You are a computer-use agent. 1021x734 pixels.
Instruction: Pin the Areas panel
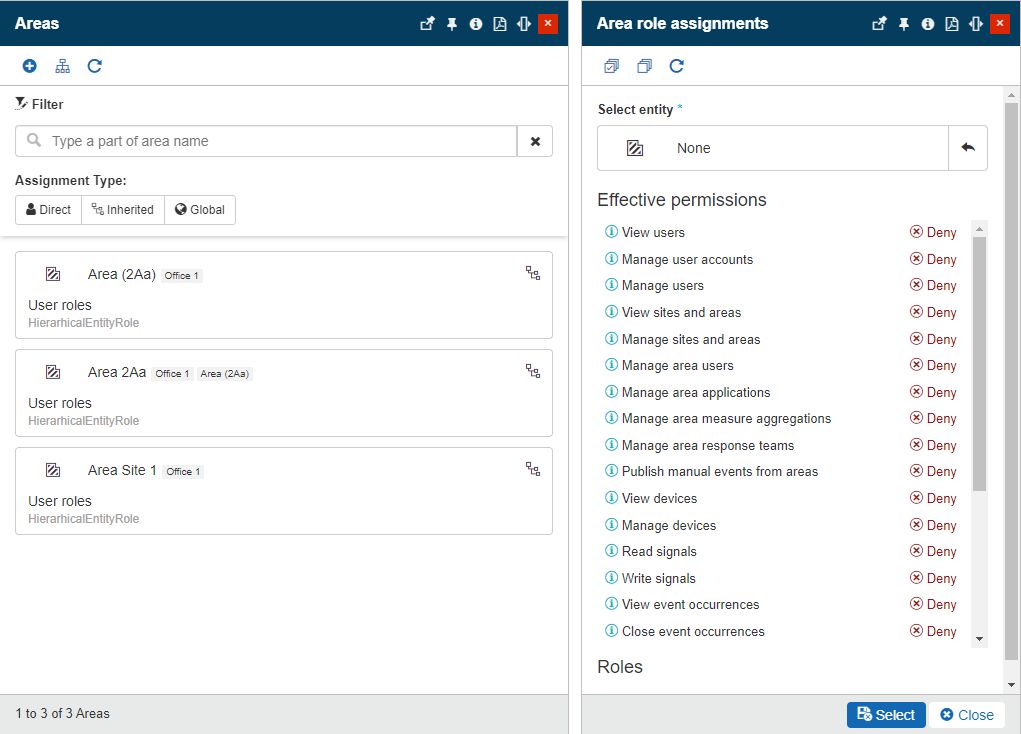[452, 24]
